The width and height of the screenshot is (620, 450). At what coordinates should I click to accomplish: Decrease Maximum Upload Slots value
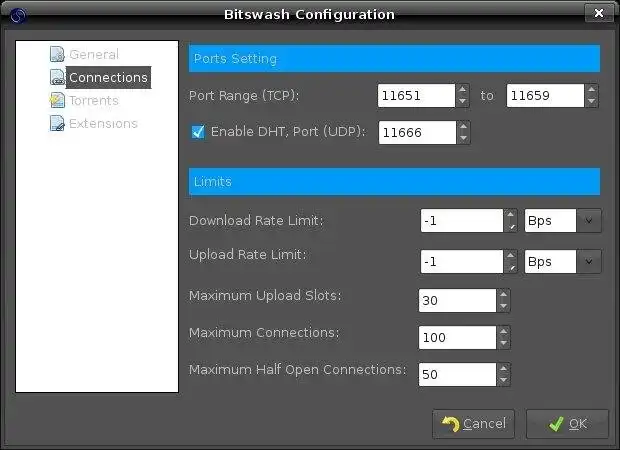[x=503, y=306]
